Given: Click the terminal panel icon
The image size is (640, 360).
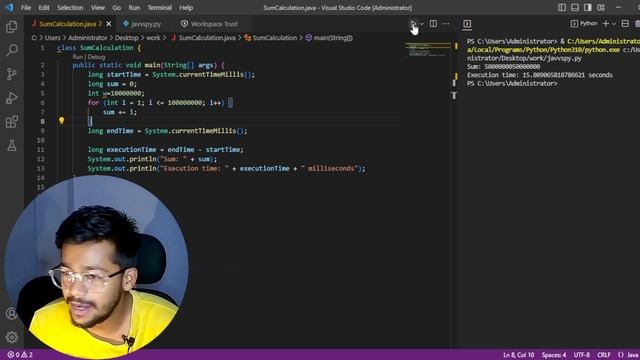Looking at the screenshot, I should (467, 24).
